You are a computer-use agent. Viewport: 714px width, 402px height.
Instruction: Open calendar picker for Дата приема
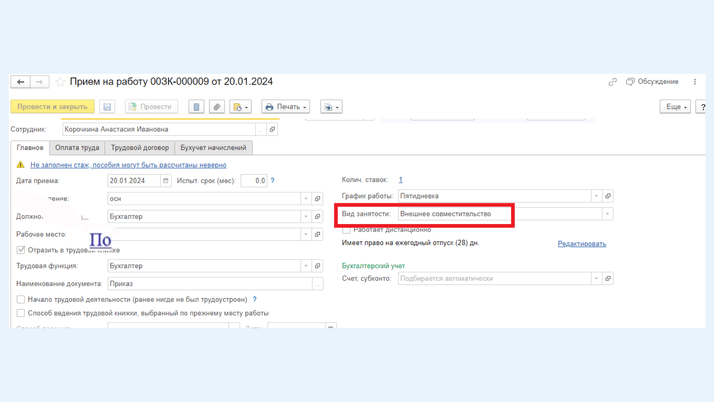pos(166,181)
